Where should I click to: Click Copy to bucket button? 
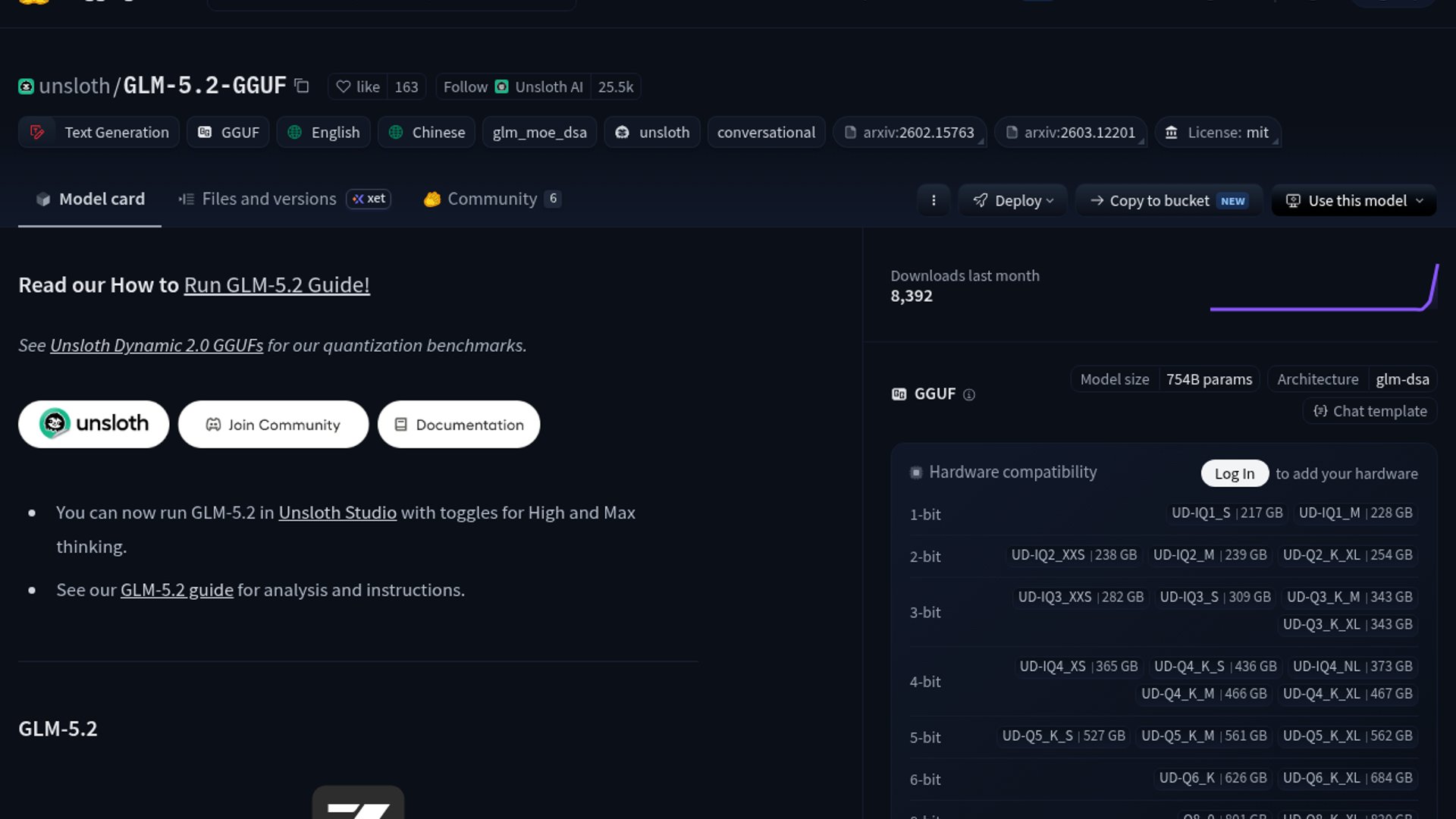click(1169, 200)
